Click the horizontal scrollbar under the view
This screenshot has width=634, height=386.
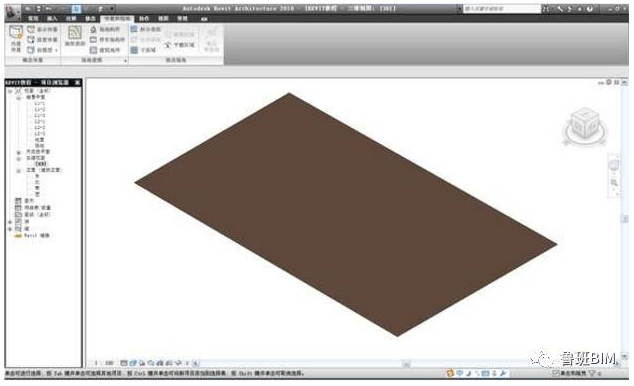point(406,364)
